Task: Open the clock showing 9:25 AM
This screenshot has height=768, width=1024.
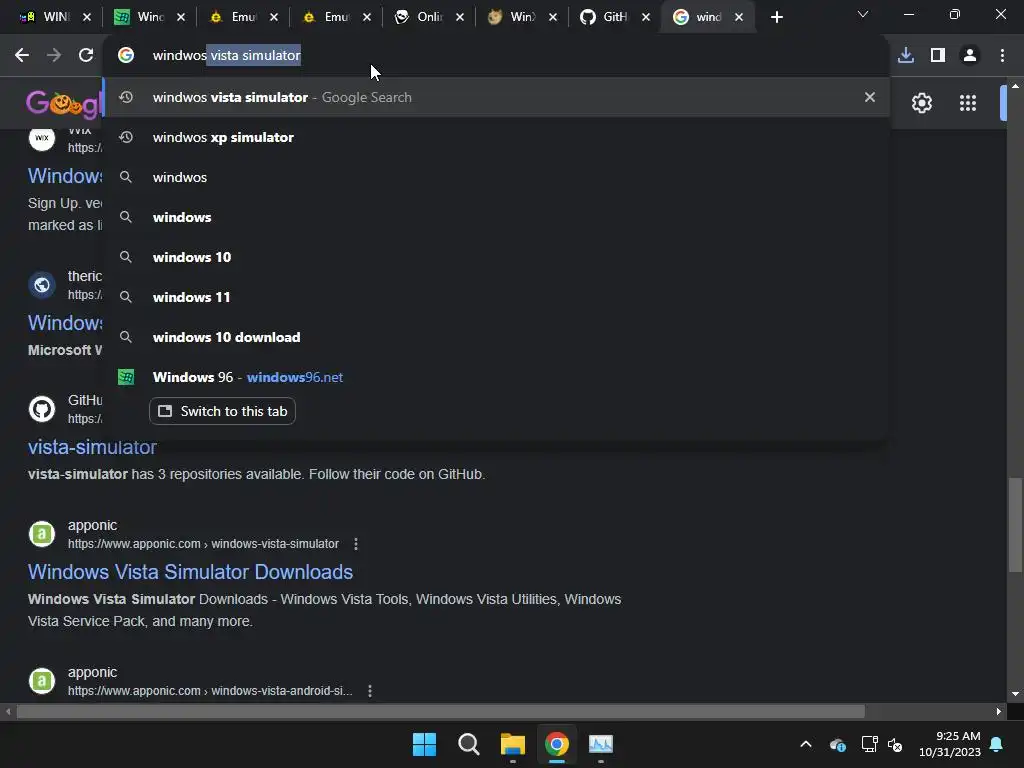Action: pyautogui.click(x=950, y=744)
